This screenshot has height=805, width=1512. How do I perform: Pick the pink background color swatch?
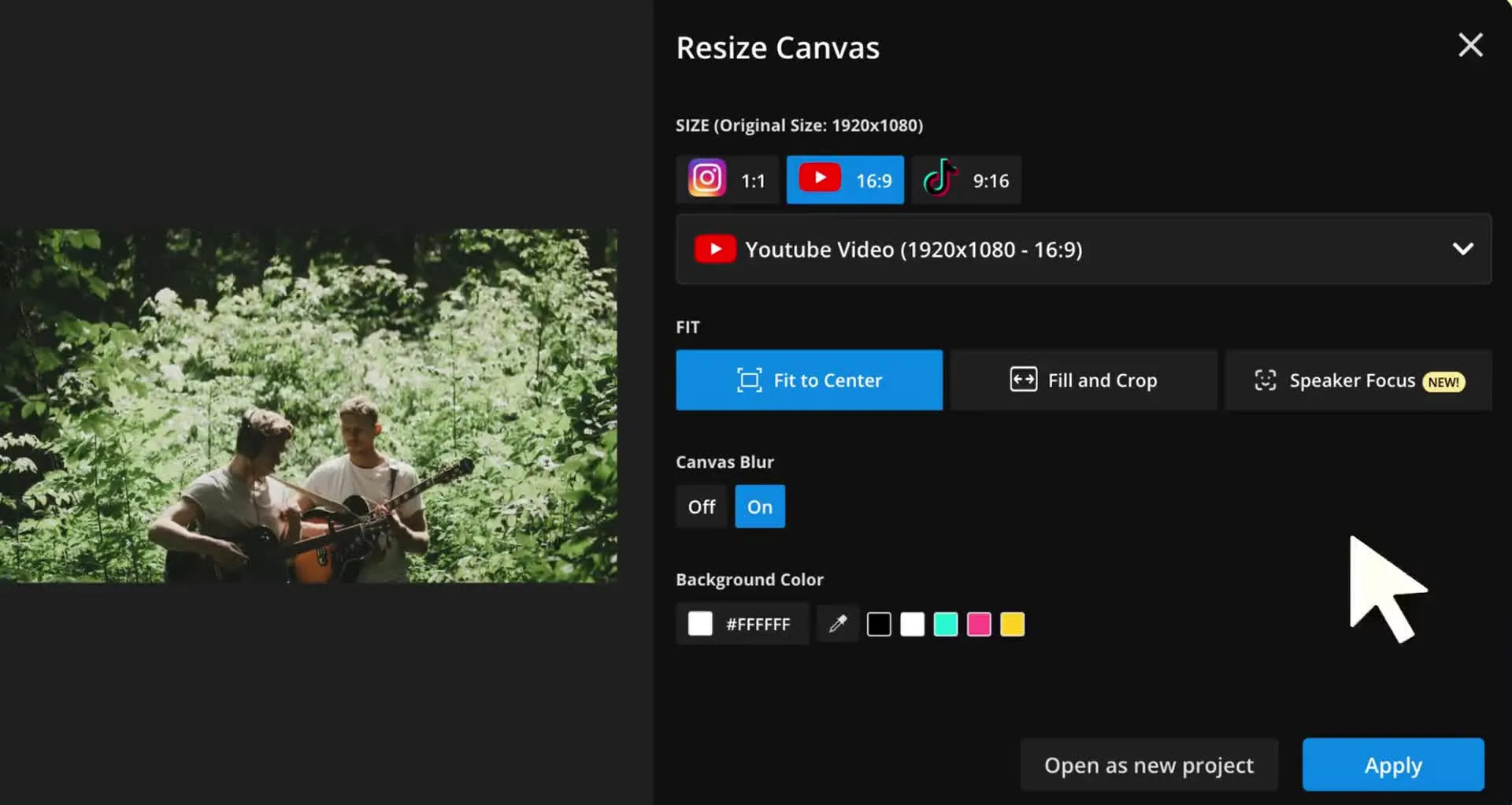click(x=979, y=625)
